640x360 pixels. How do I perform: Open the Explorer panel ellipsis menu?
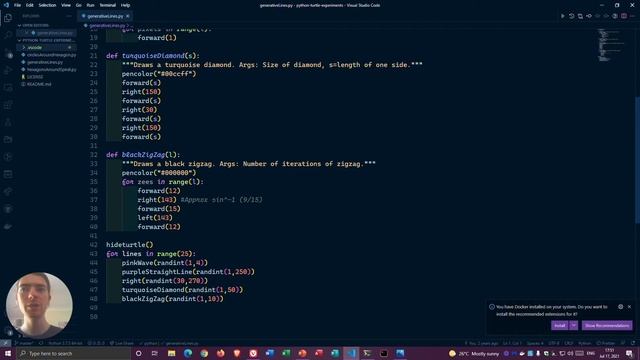pos(69,16)
